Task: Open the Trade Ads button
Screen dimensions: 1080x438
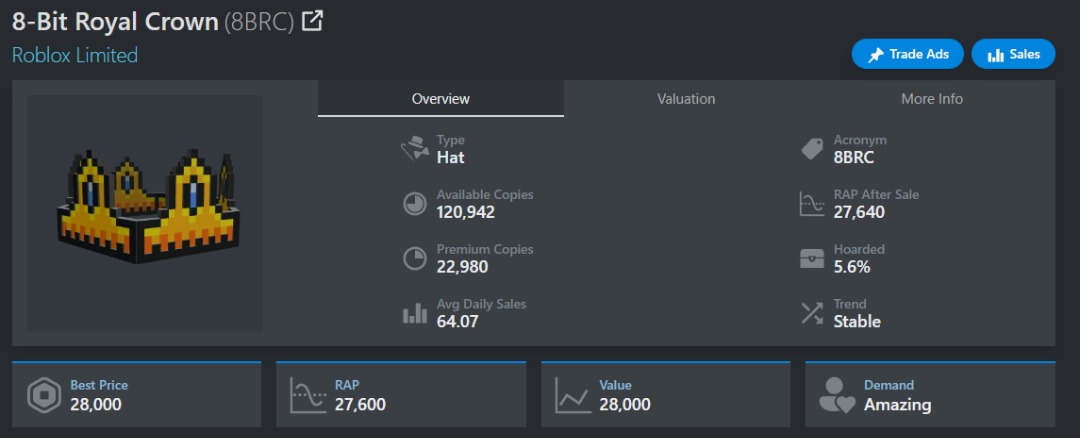Action: click(907, 54)
